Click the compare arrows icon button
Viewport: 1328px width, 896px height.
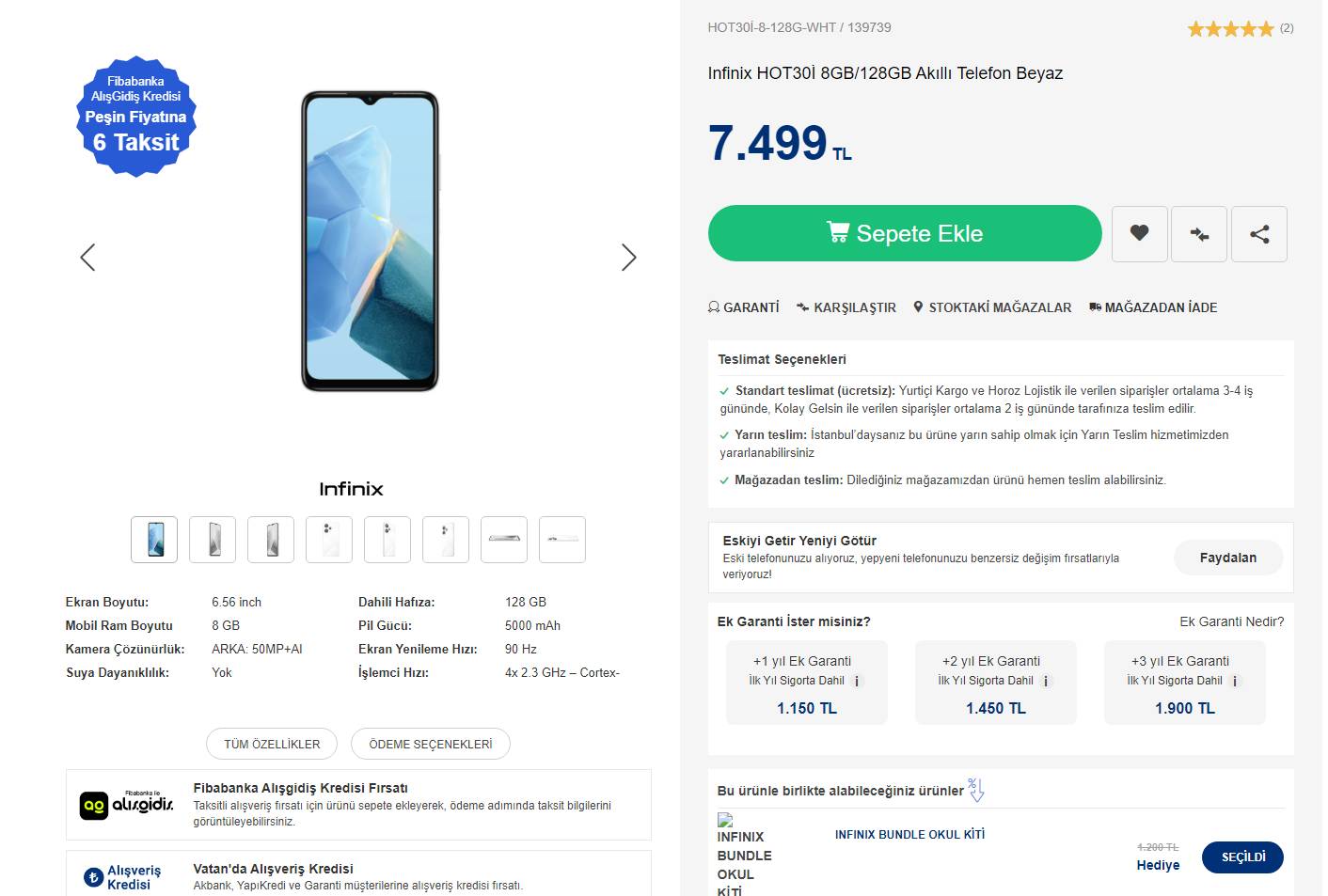click(1199, 233)
